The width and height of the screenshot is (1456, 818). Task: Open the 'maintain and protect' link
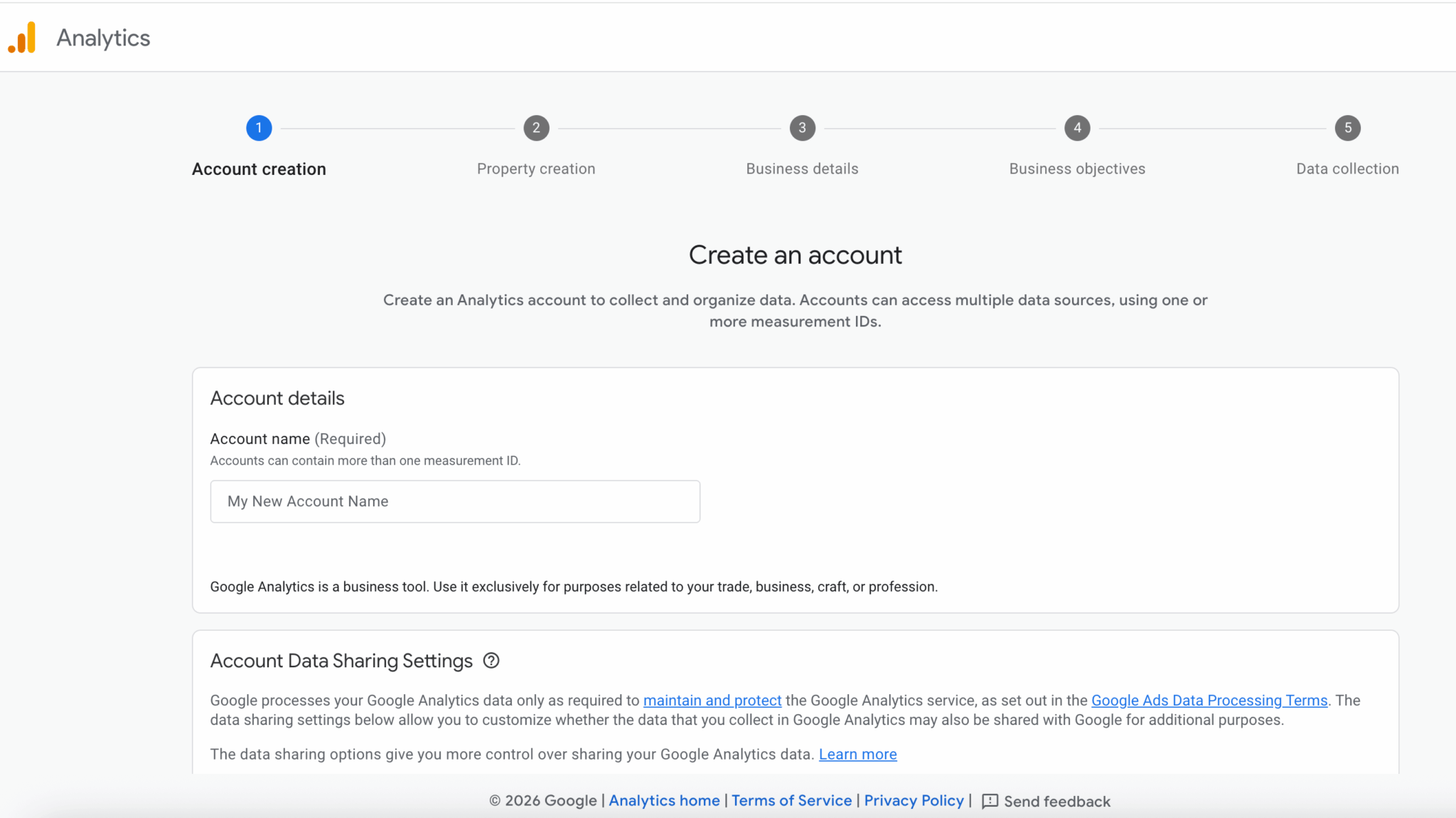[712, 701]
